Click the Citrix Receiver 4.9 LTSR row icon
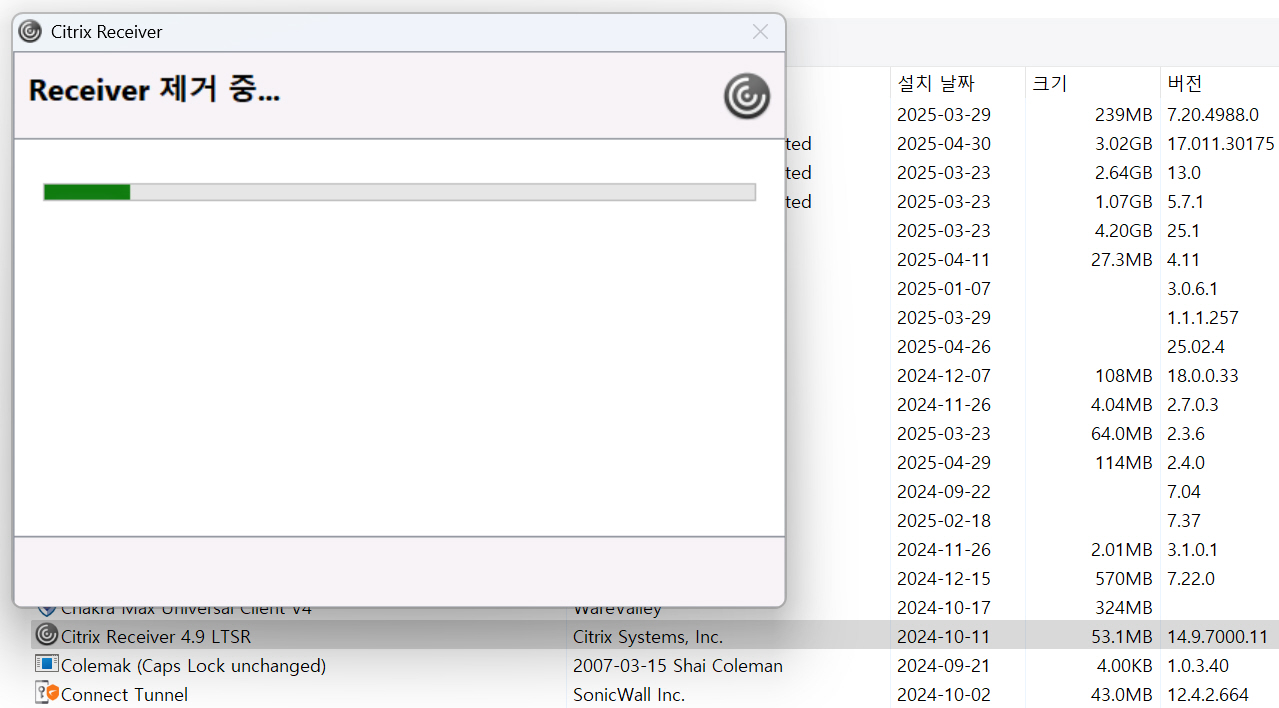The height and width of the screenshot is (708, 1279). (x=46, y=635)
